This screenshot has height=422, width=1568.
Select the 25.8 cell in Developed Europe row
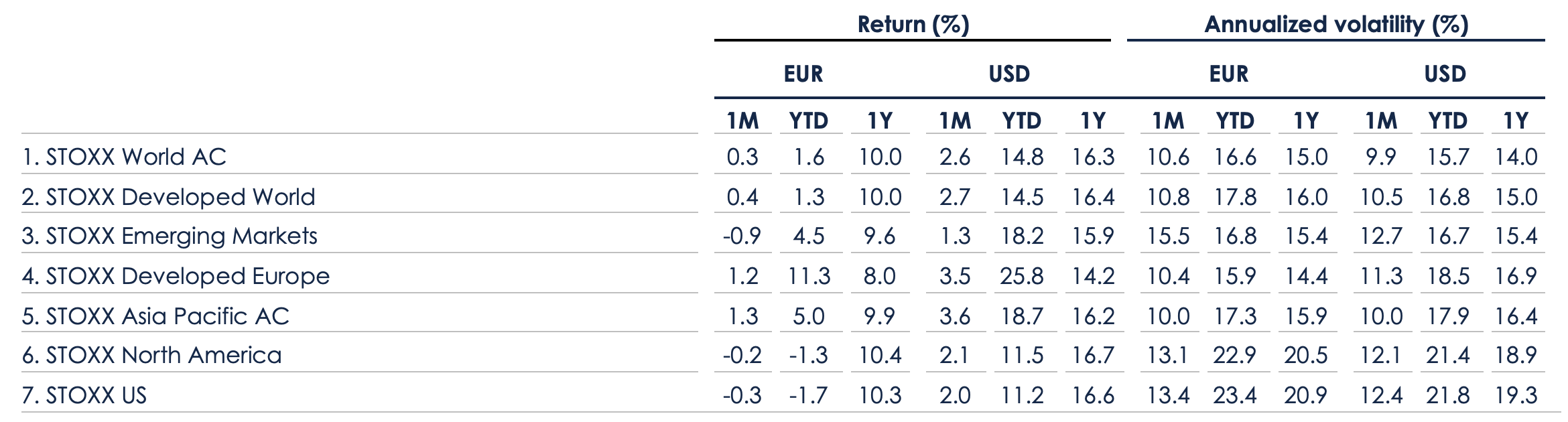[x=1021, y=276]
